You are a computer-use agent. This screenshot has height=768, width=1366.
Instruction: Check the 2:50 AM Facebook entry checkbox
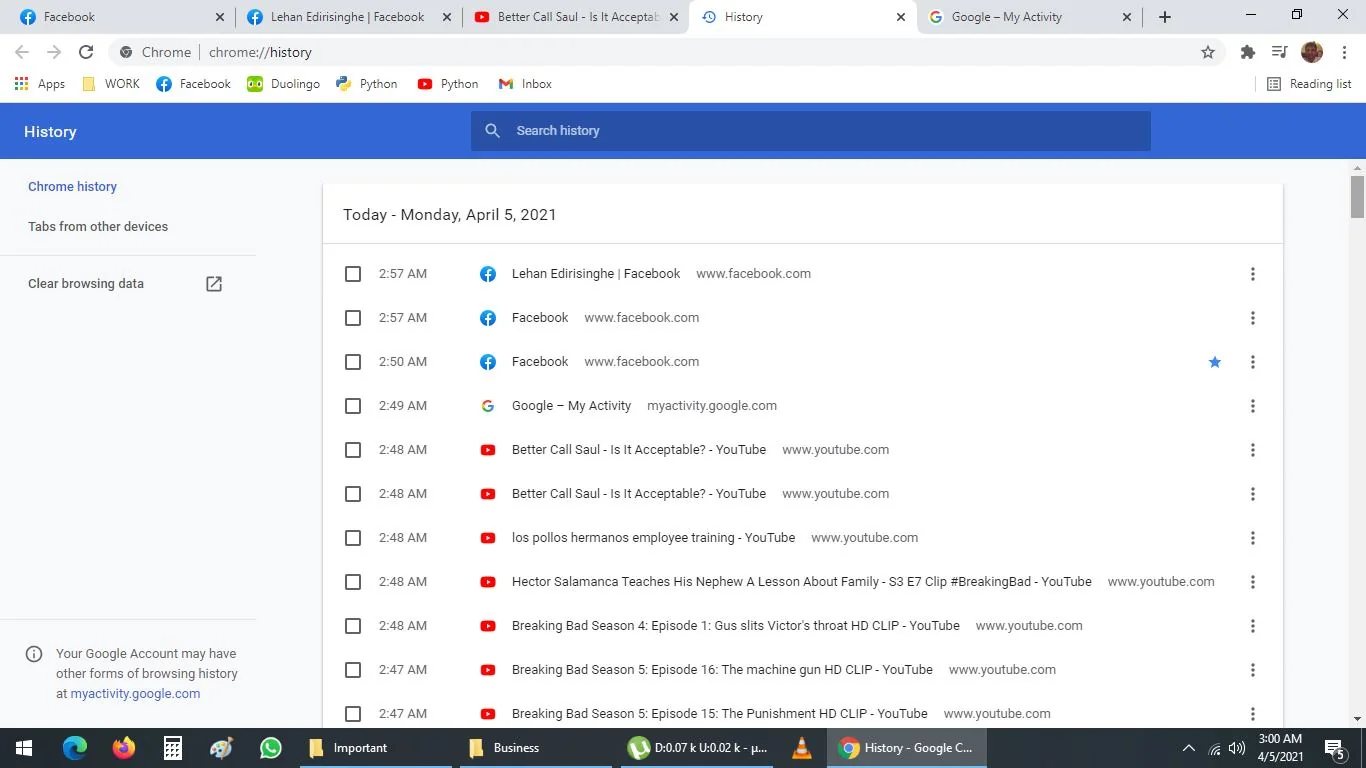coord(353,362)
